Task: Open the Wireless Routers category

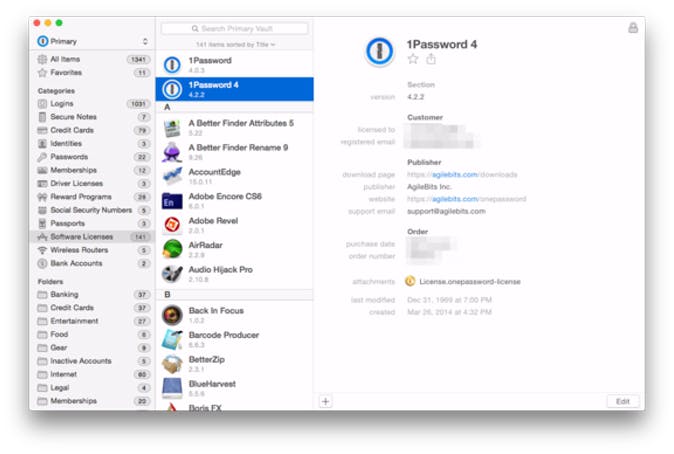Action: tap(92, 250)
